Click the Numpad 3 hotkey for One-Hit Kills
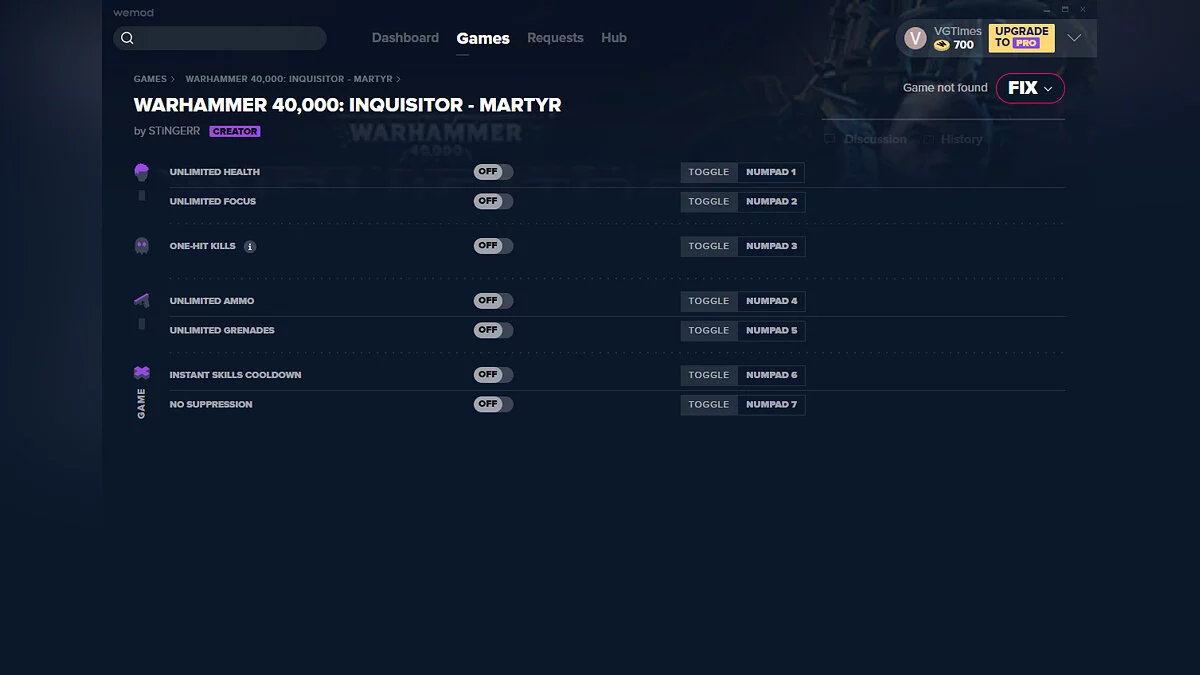The height and width of the screenshot is (675, 1200). point(771,246)
